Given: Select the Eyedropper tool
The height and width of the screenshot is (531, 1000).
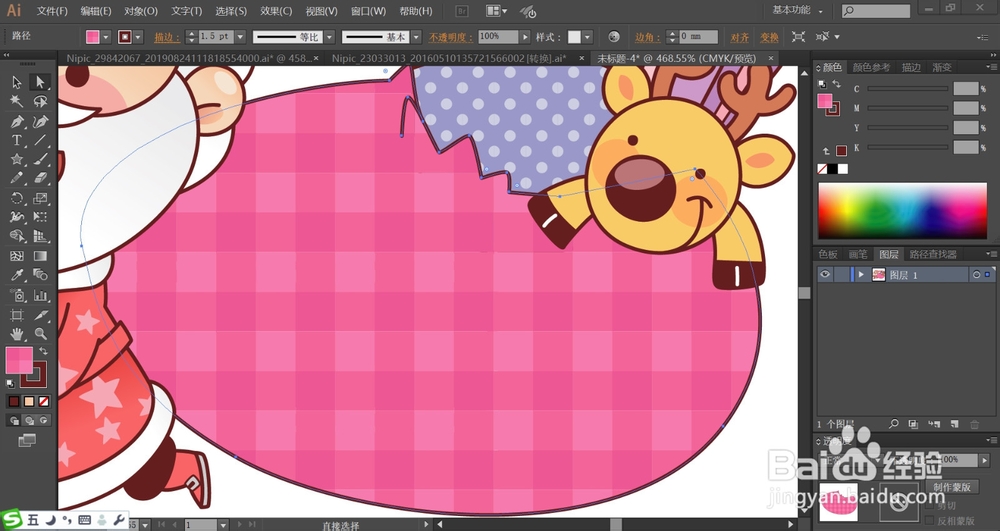Looking at the screenshot, I should [17, 275].
